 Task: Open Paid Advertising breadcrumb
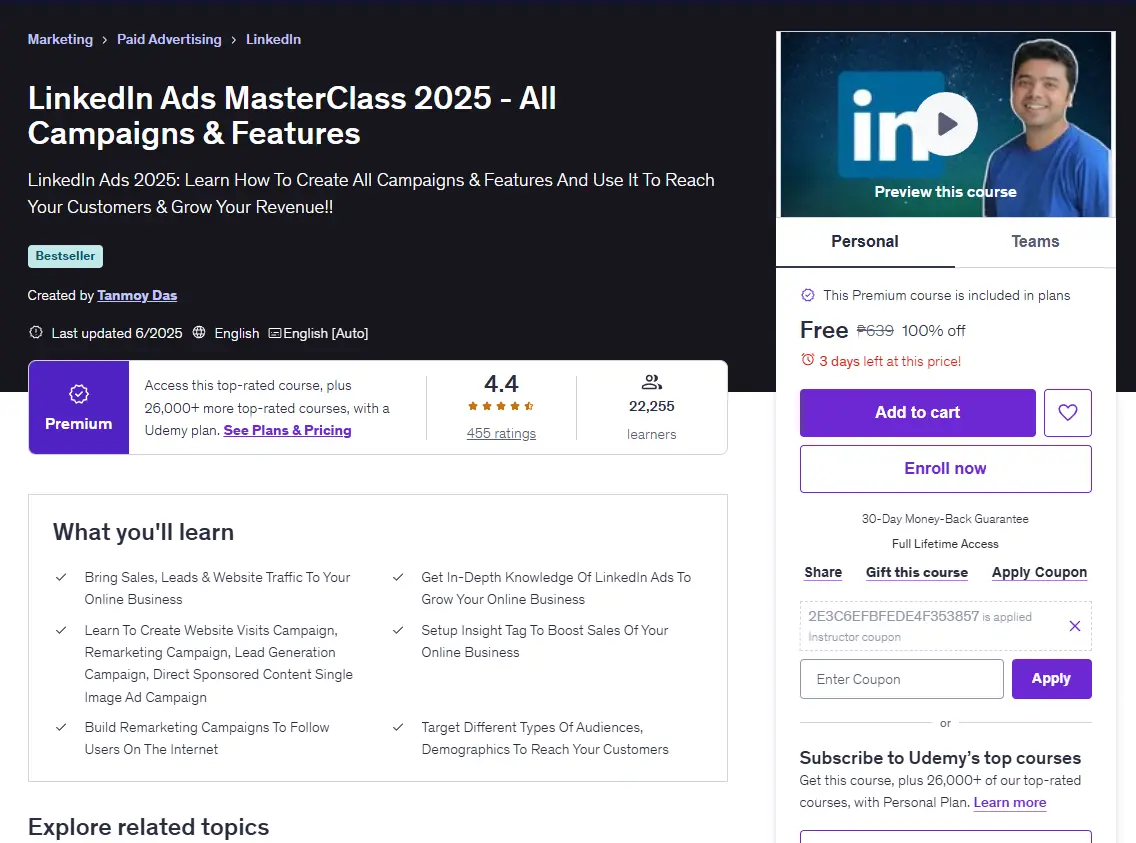(169, 39)
